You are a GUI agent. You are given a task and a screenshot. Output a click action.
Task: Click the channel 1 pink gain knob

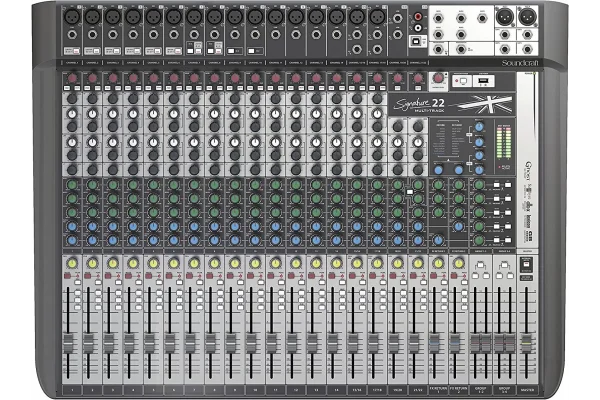[72, 78]
